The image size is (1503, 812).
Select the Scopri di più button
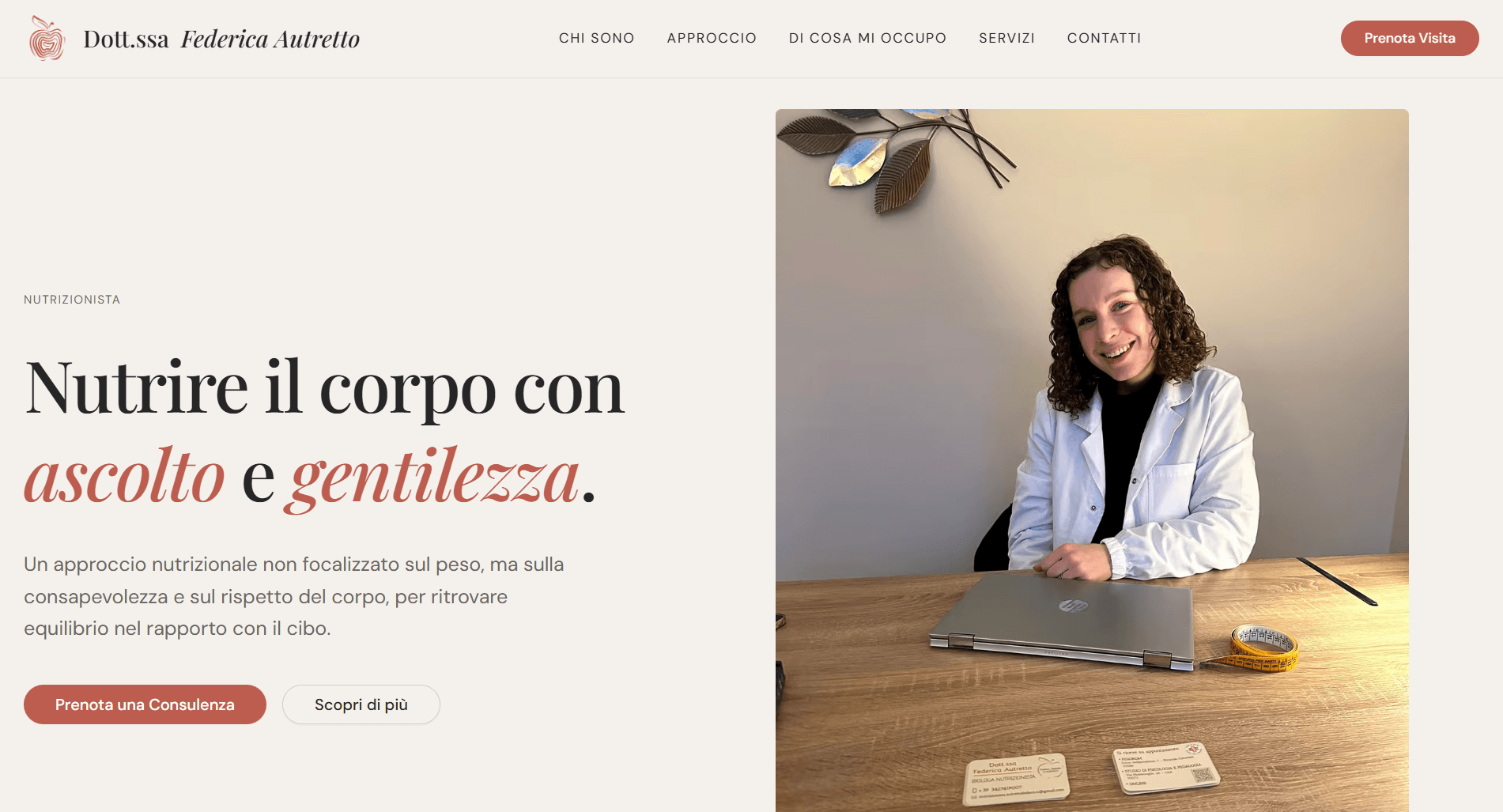pyautogui.click(x=361, y=704)
